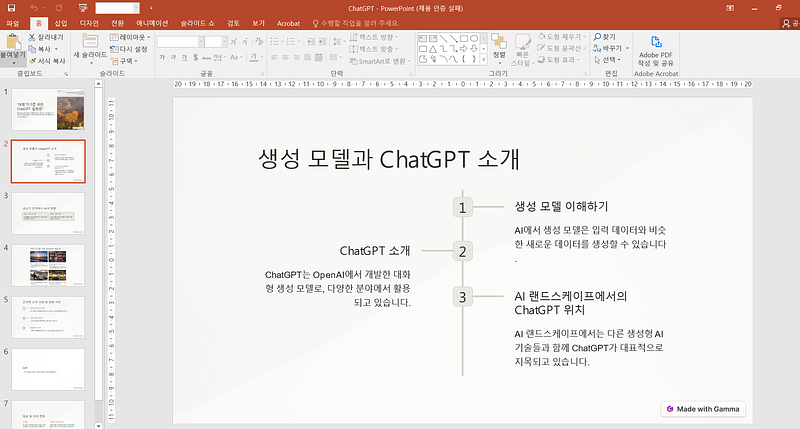Click the Undo arrow icon
800x429 pixels.
[x=34, y=8]
